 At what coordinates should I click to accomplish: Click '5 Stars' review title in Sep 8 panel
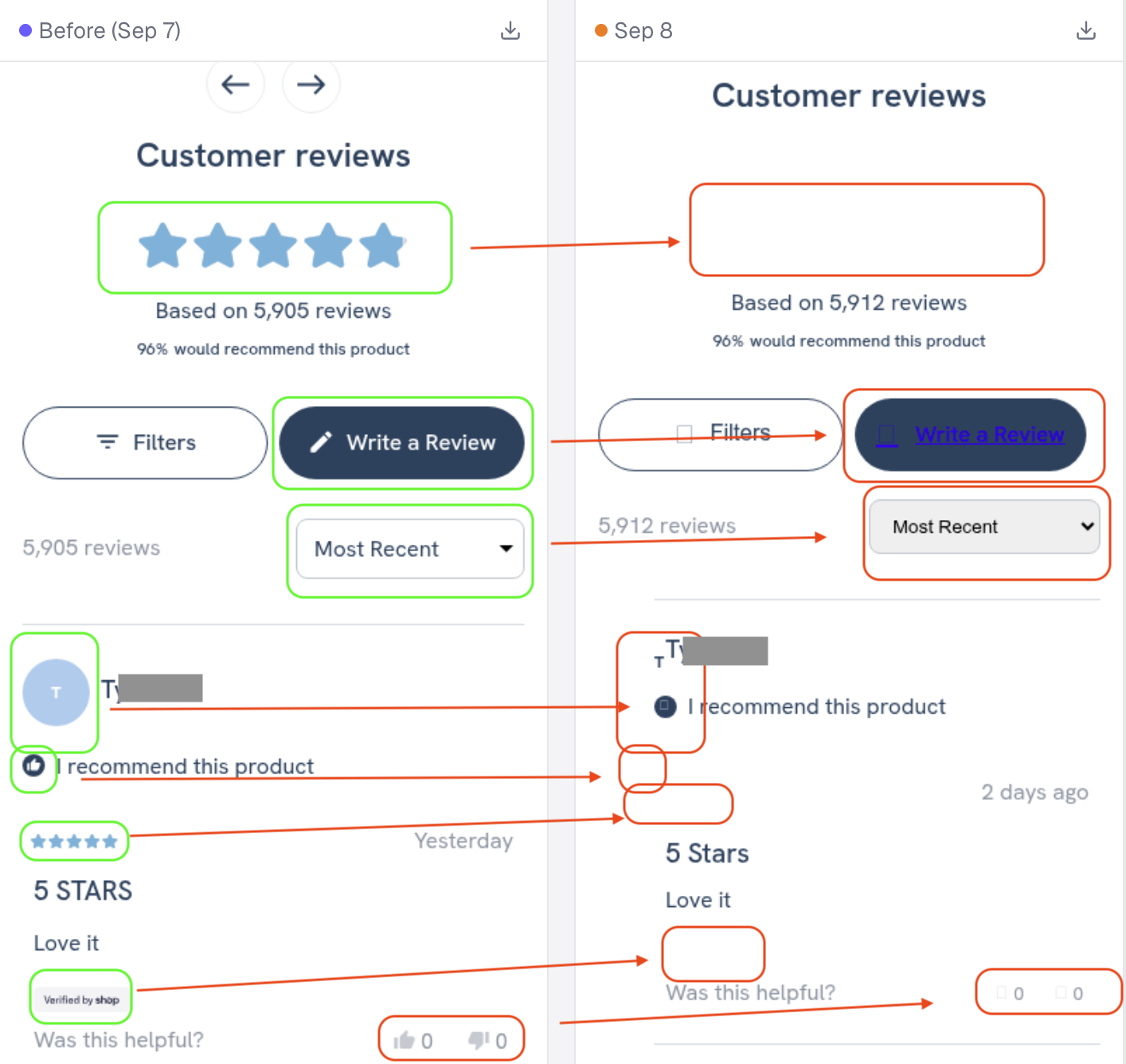(x=707, y=854)
